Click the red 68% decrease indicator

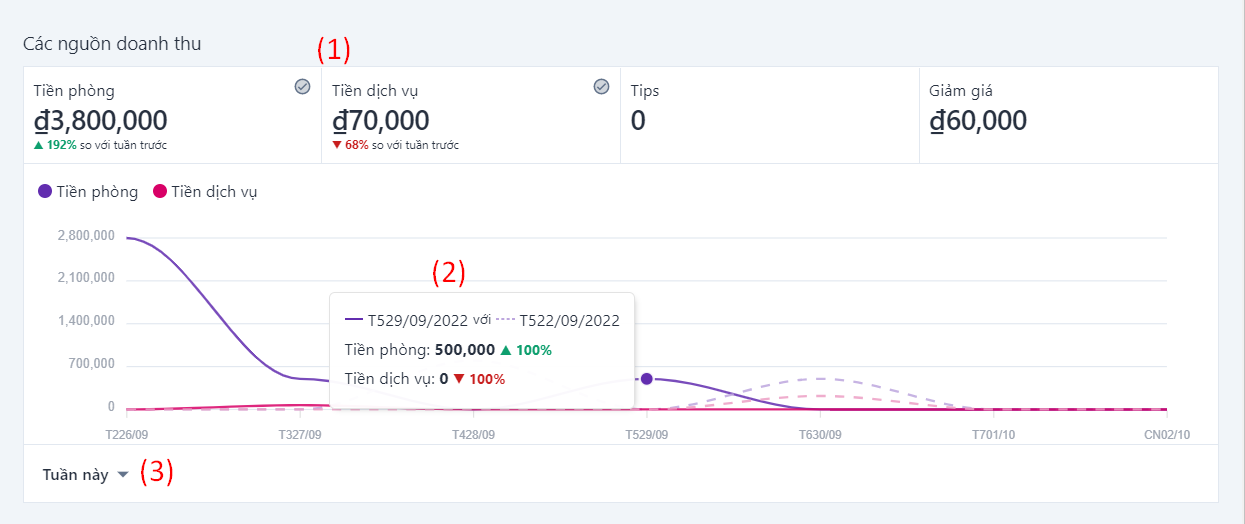(x=351, y=145)
